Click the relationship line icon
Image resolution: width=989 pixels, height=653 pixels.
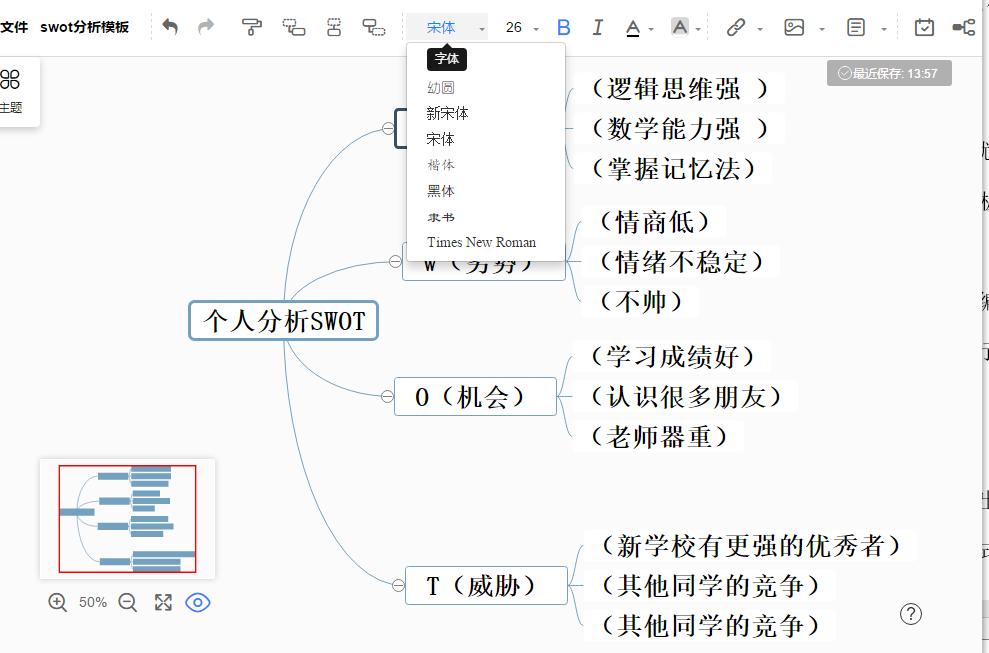963,27
